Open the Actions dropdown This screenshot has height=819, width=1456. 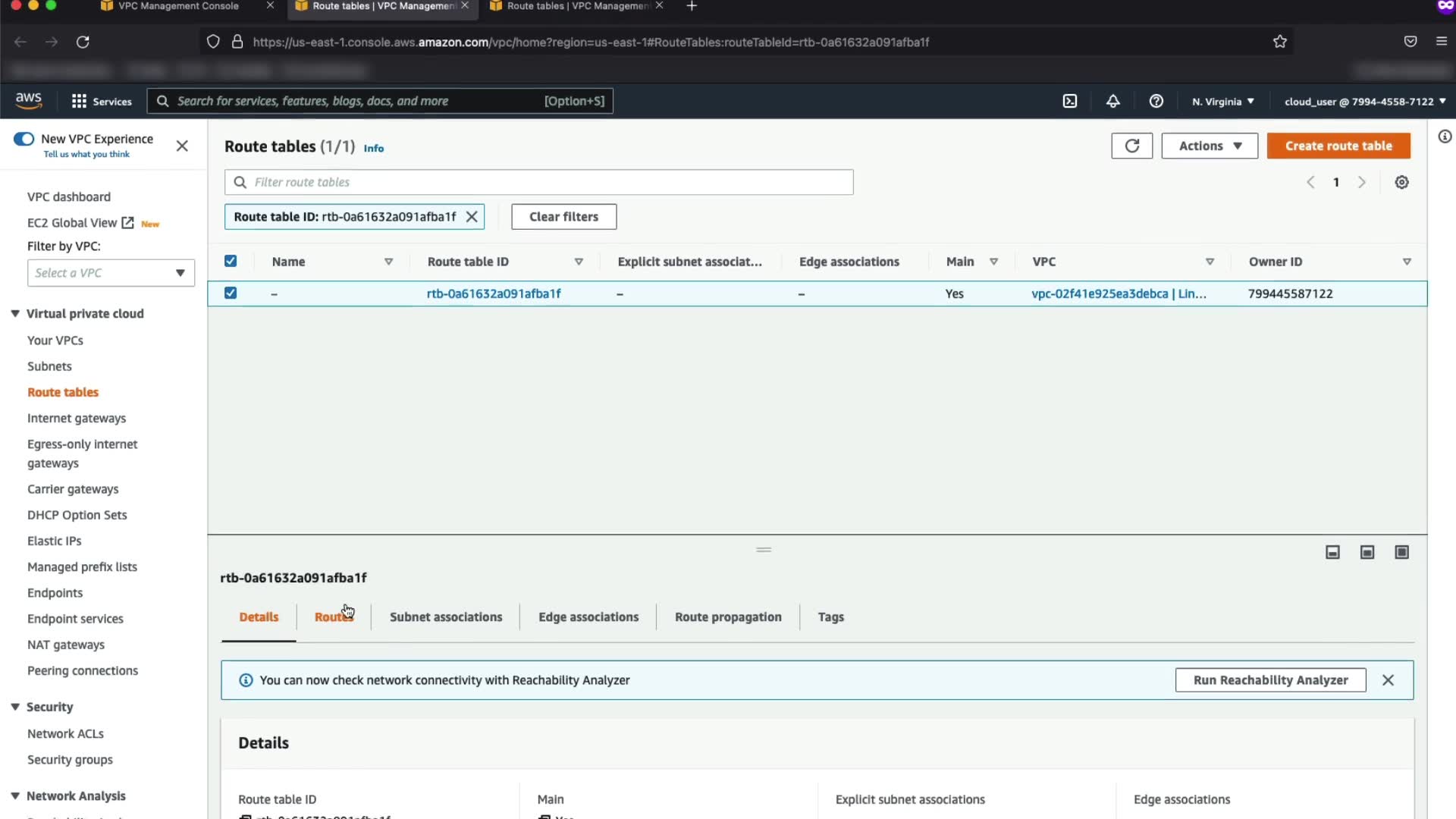(x=1210, y=146)
